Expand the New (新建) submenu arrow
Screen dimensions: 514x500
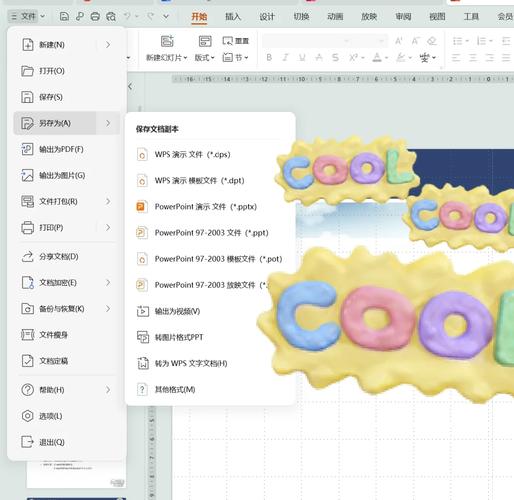pos(108,45)
